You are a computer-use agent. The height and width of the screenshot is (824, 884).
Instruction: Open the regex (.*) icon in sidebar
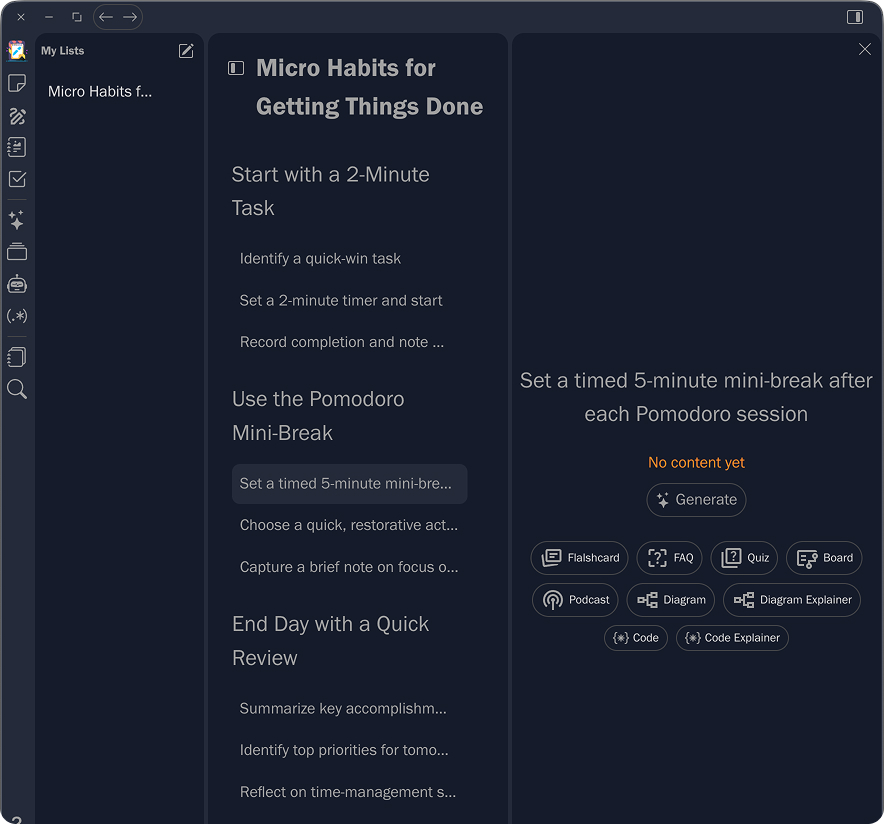tap(17, 316)
